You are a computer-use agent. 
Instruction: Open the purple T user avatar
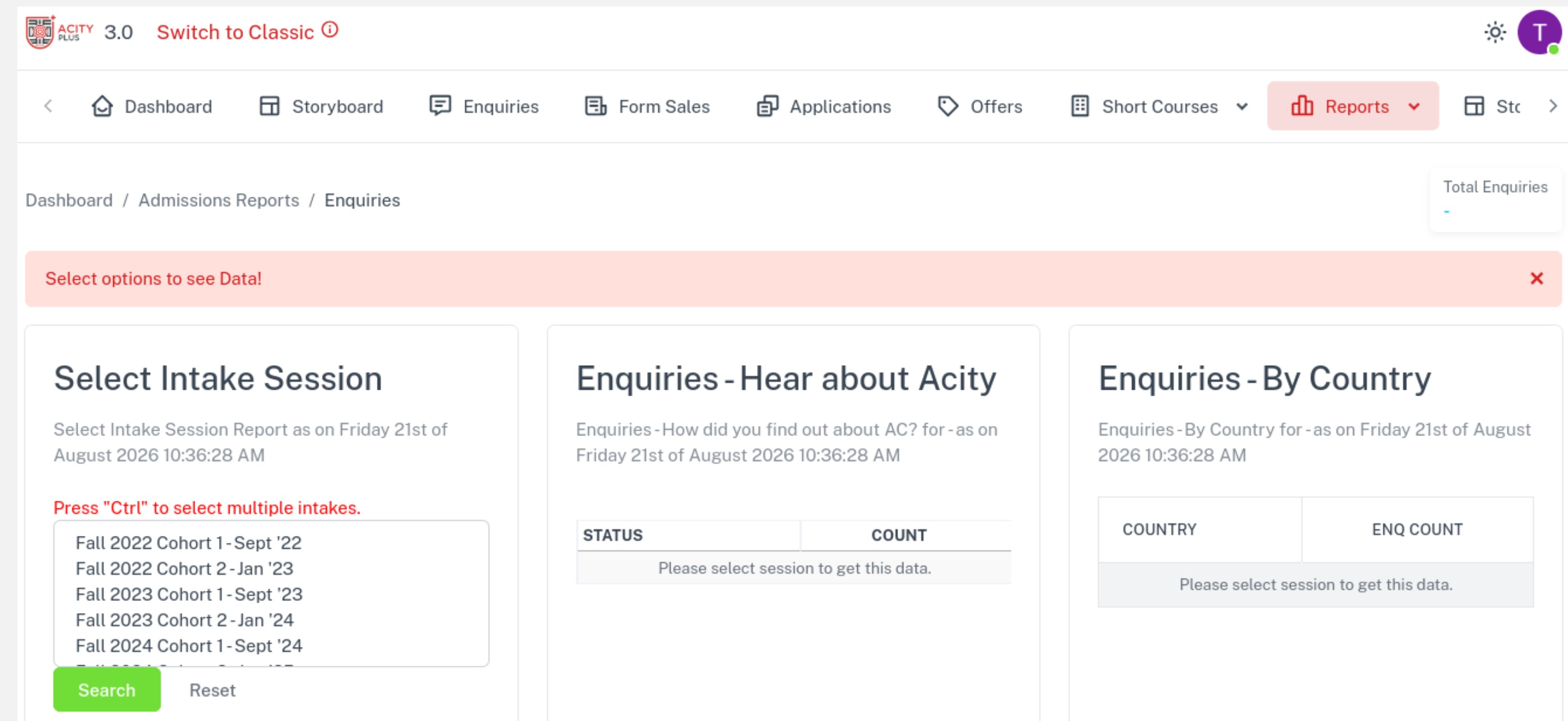click(x=1539, y=32)
